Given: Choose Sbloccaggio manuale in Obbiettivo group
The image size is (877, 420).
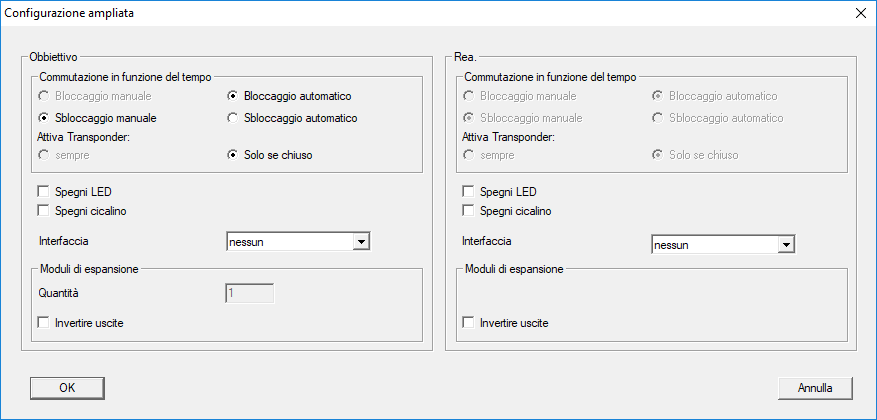Looking at the screenshot, I should point(43,118).
